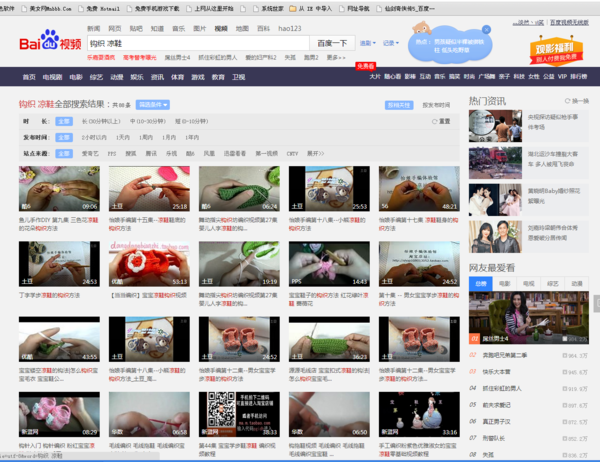Click the 百度一下 search button
Viewport: 600px width, 462px height.
point(332,43)
